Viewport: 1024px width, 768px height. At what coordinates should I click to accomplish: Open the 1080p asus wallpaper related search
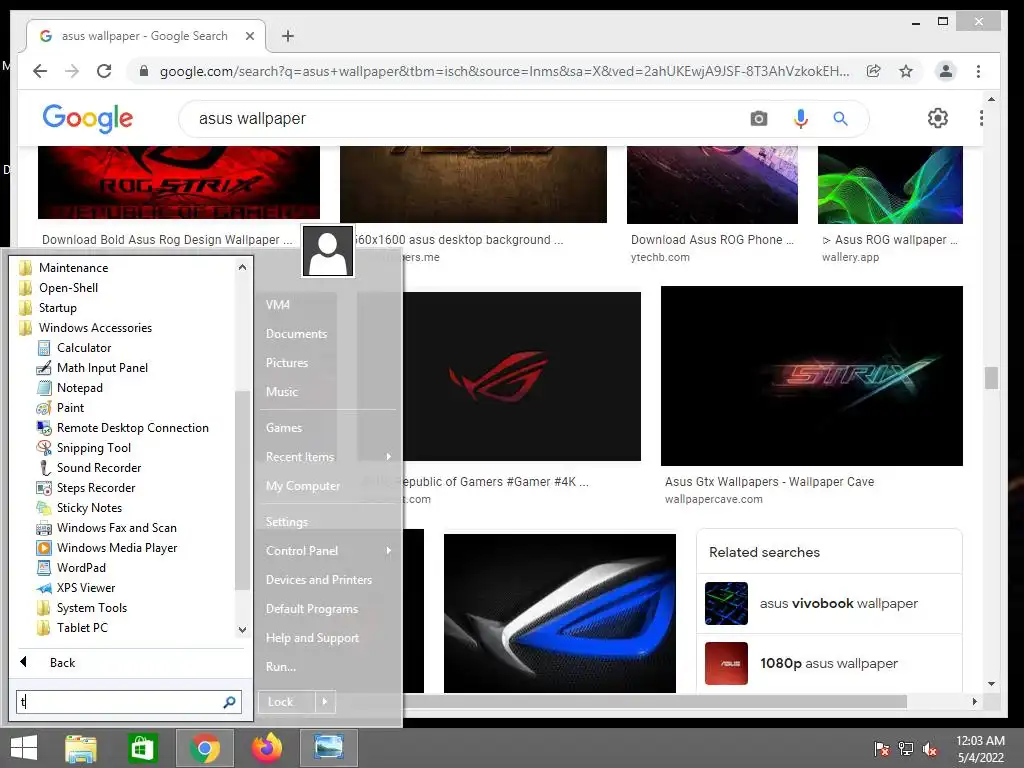click(x=829, y=664)
